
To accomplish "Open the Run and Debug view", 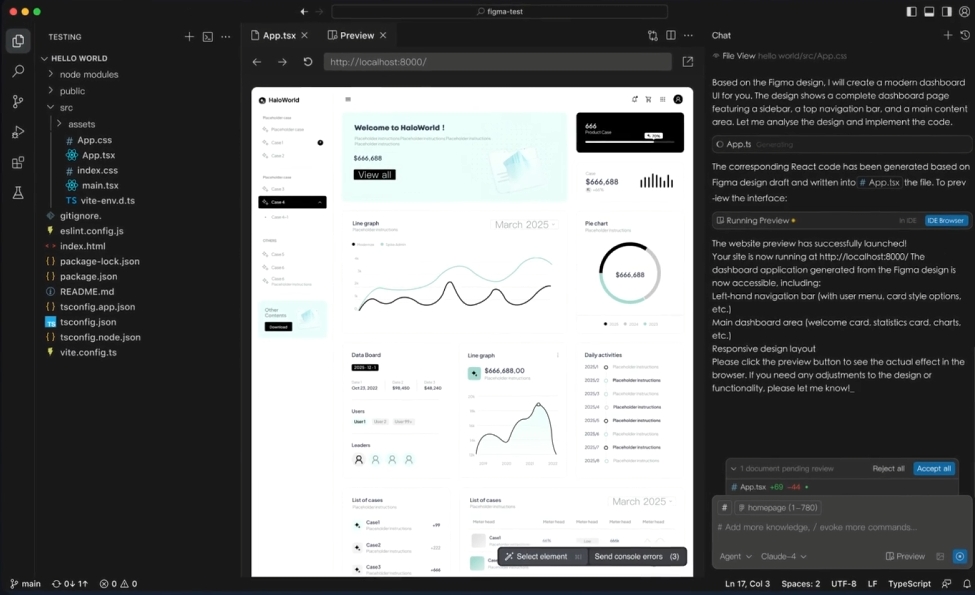I will tap(18, 132).
